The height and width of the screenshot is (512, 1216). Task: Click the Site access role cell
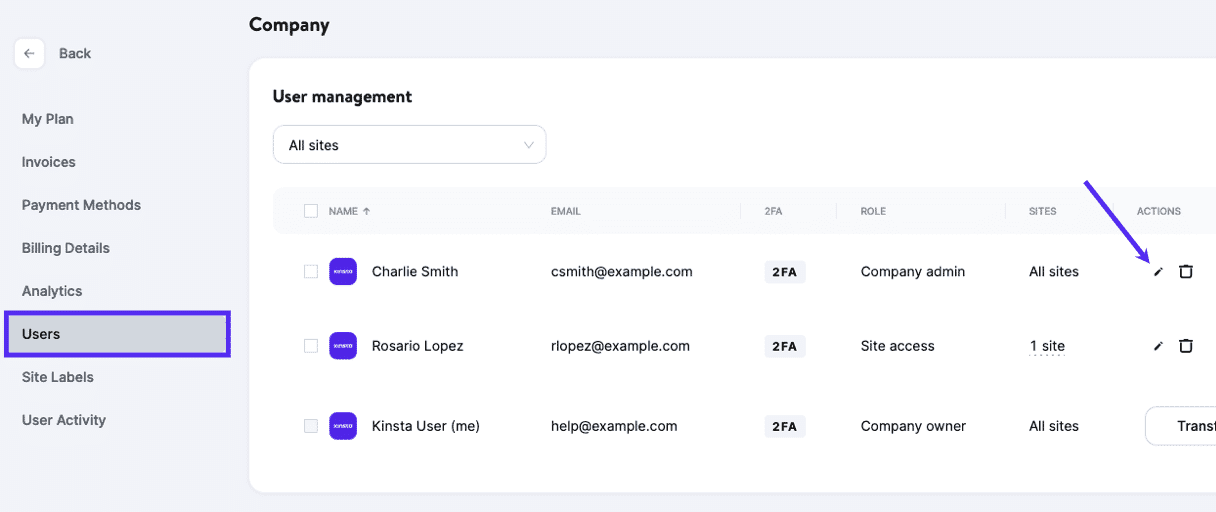click(x=898, y=346)
